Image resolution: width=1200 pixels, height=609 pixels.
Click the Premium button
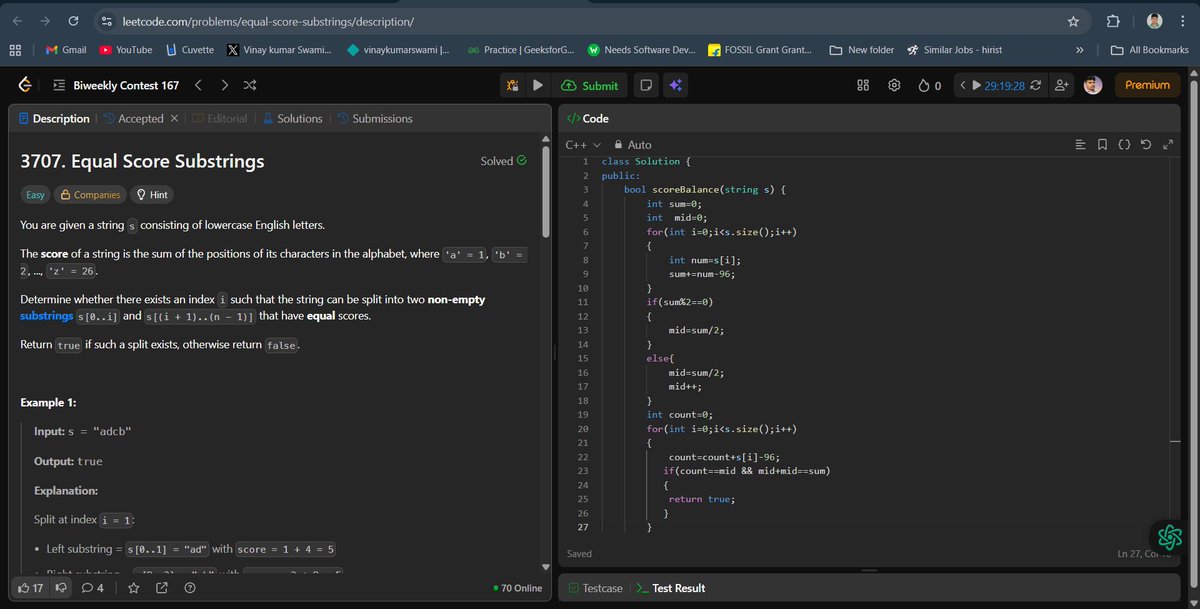pos(1147,86)
